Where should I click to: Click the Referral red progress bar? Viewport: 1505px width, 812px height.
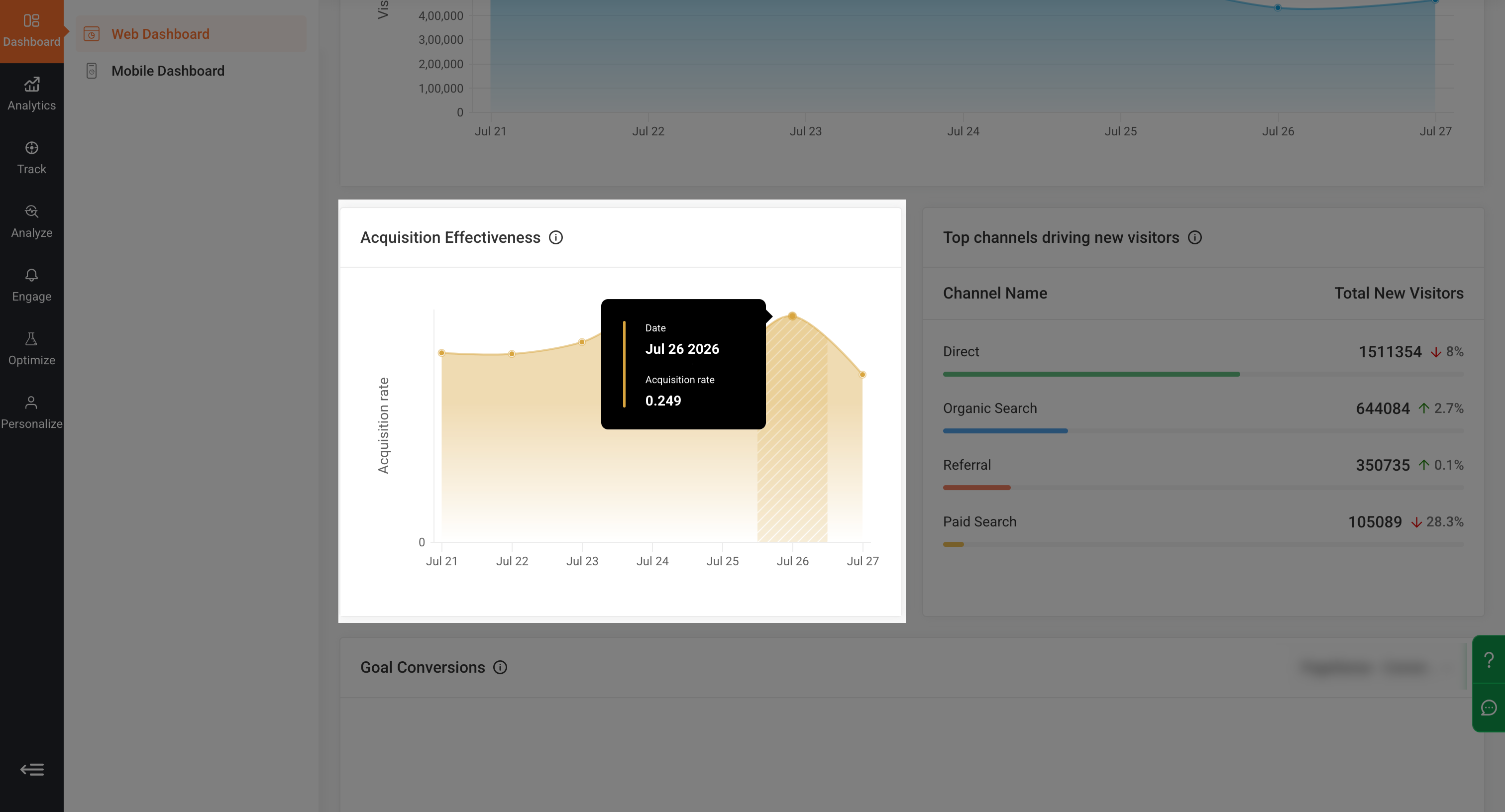click(977, 487)
